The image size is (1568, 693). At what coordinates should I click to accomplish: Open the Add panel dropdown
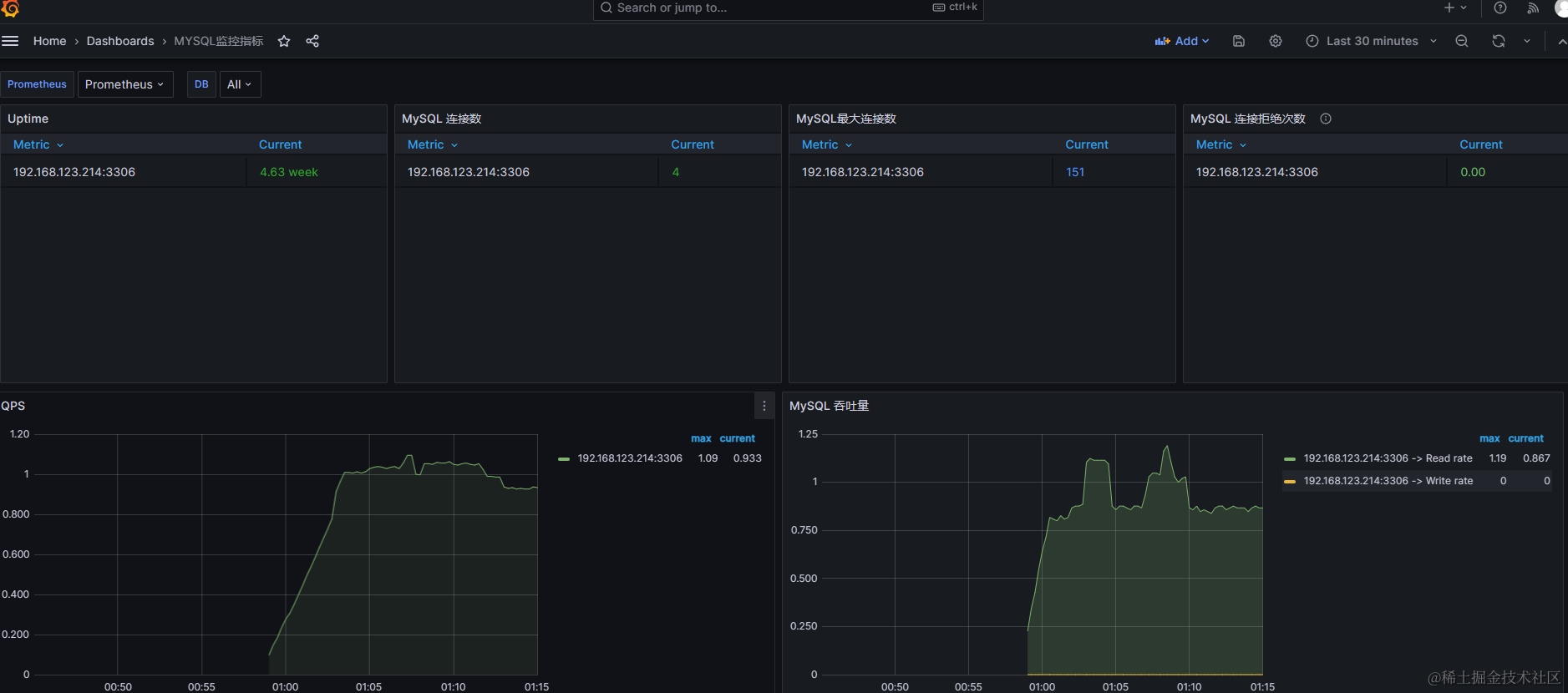coord(1182,41)
